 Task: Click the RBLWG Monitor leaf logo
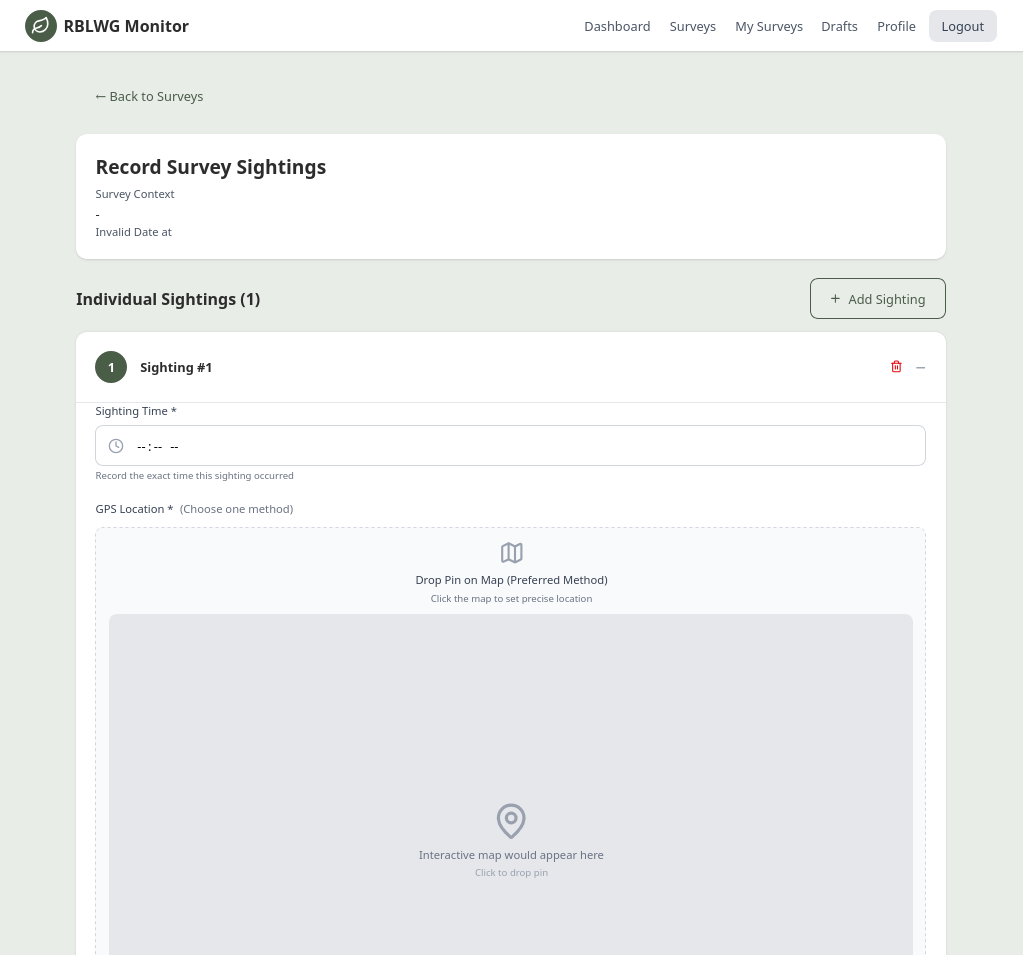[40, 26]
